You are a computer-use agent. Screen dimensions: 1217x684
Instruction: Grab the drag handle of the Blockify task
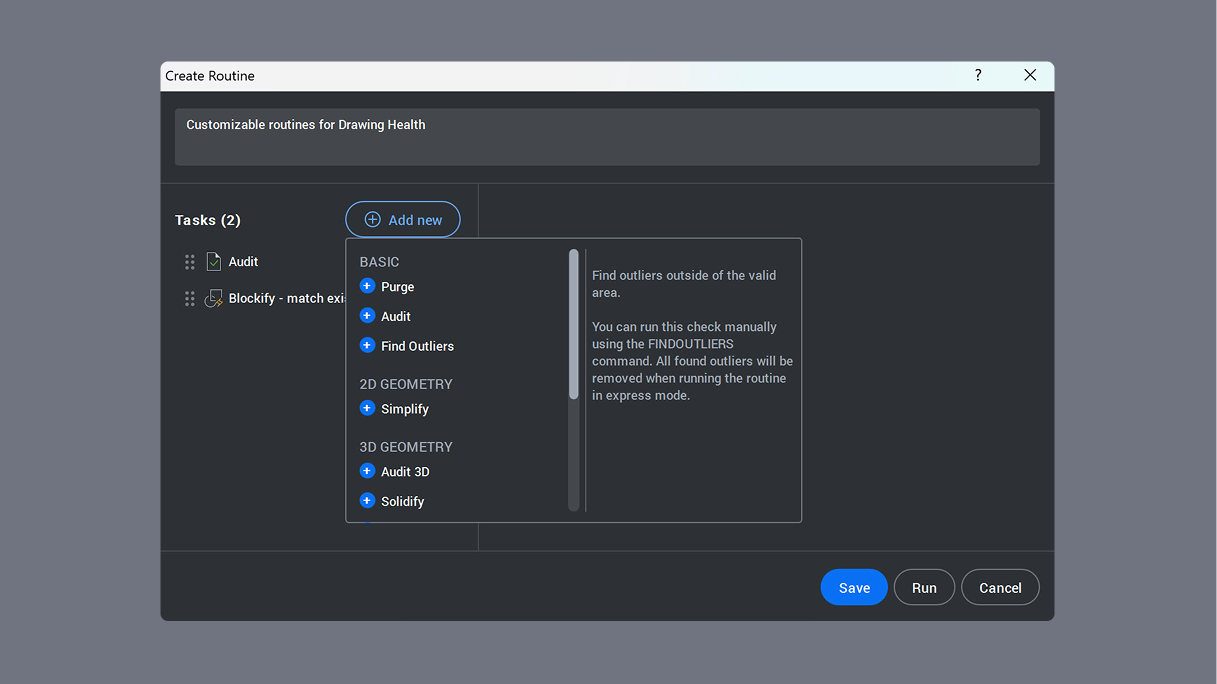tap(190, 299)
